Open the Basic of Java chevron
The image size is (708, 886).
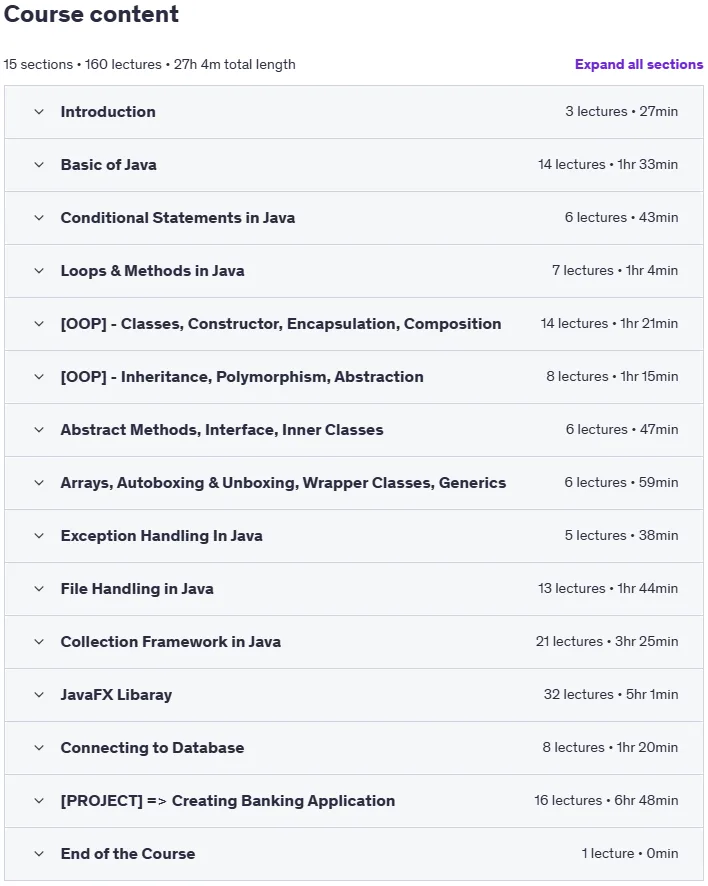[39, 165]
